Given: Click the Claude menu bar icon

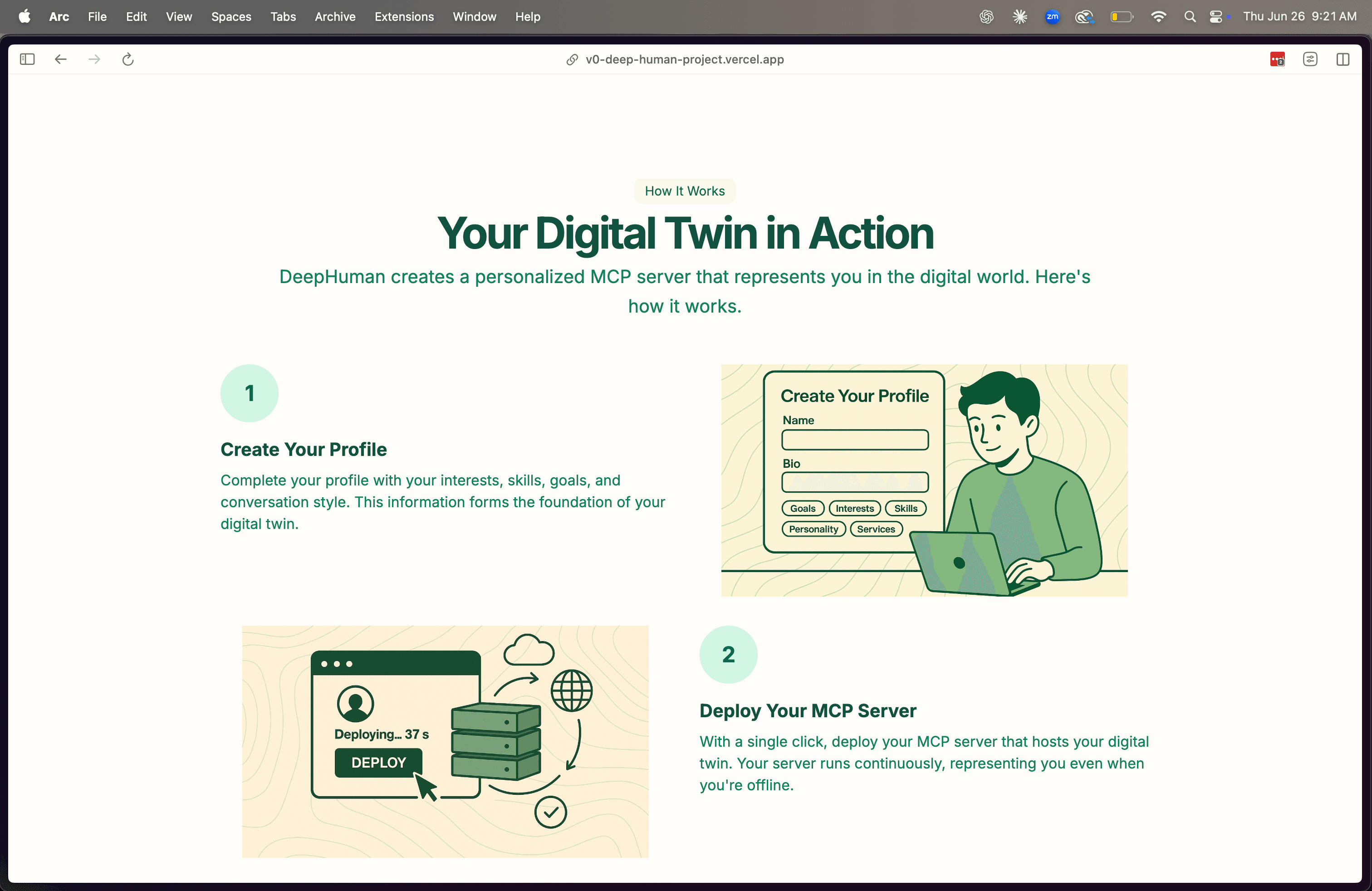Looking at the screenshot, I should point(1019,16).
